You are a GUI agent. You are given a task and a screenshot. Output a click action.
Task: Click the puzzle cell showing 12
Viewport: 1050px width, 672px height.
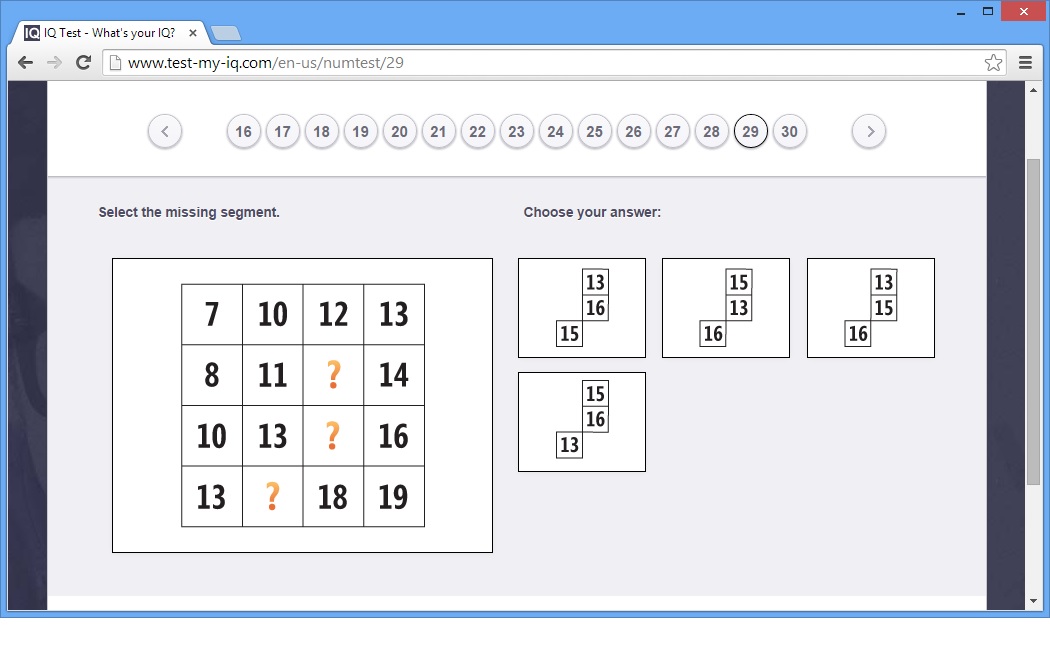point(333,315)
